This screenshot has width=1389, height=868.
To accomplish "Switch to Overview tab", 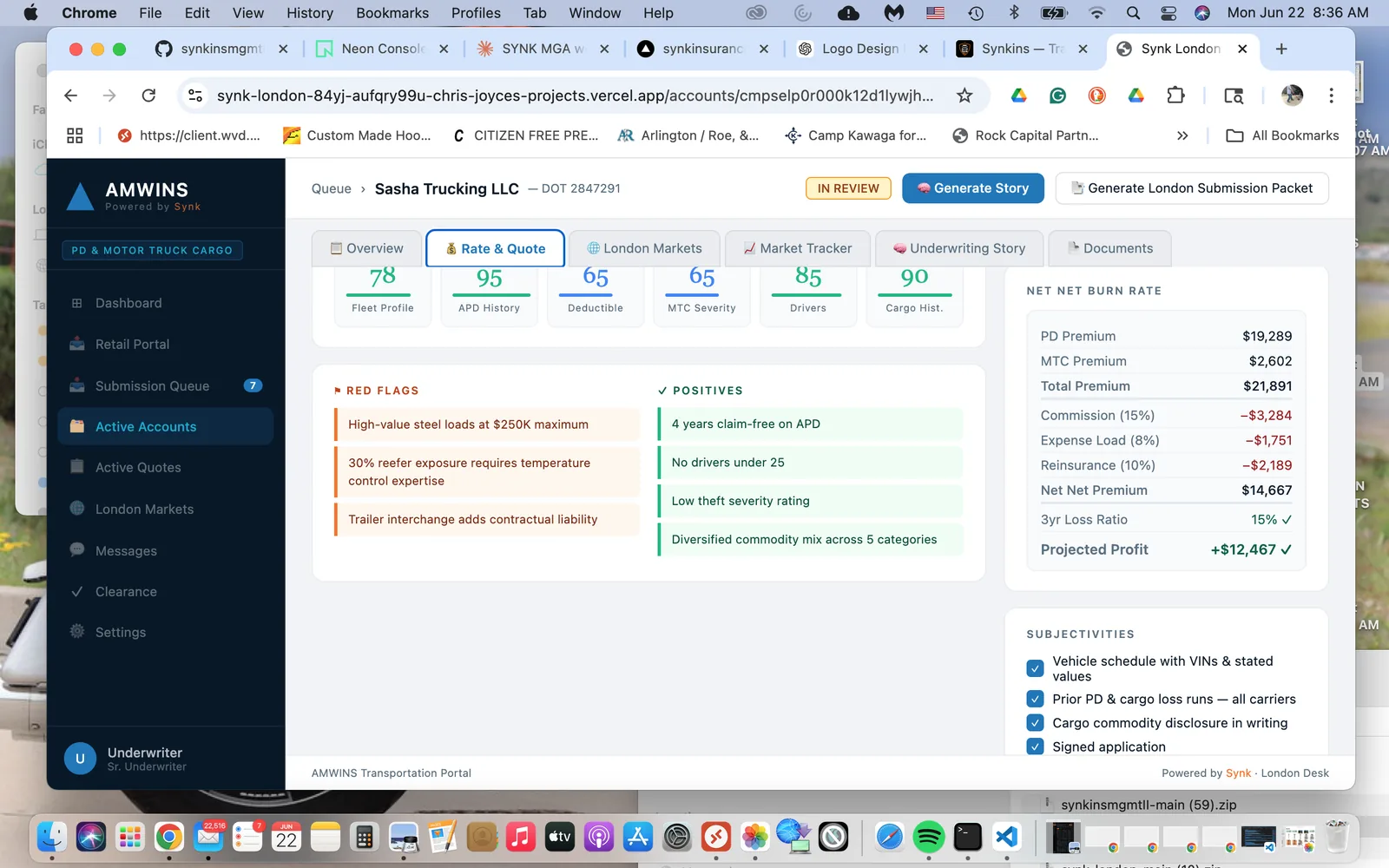I will (366, 248).
